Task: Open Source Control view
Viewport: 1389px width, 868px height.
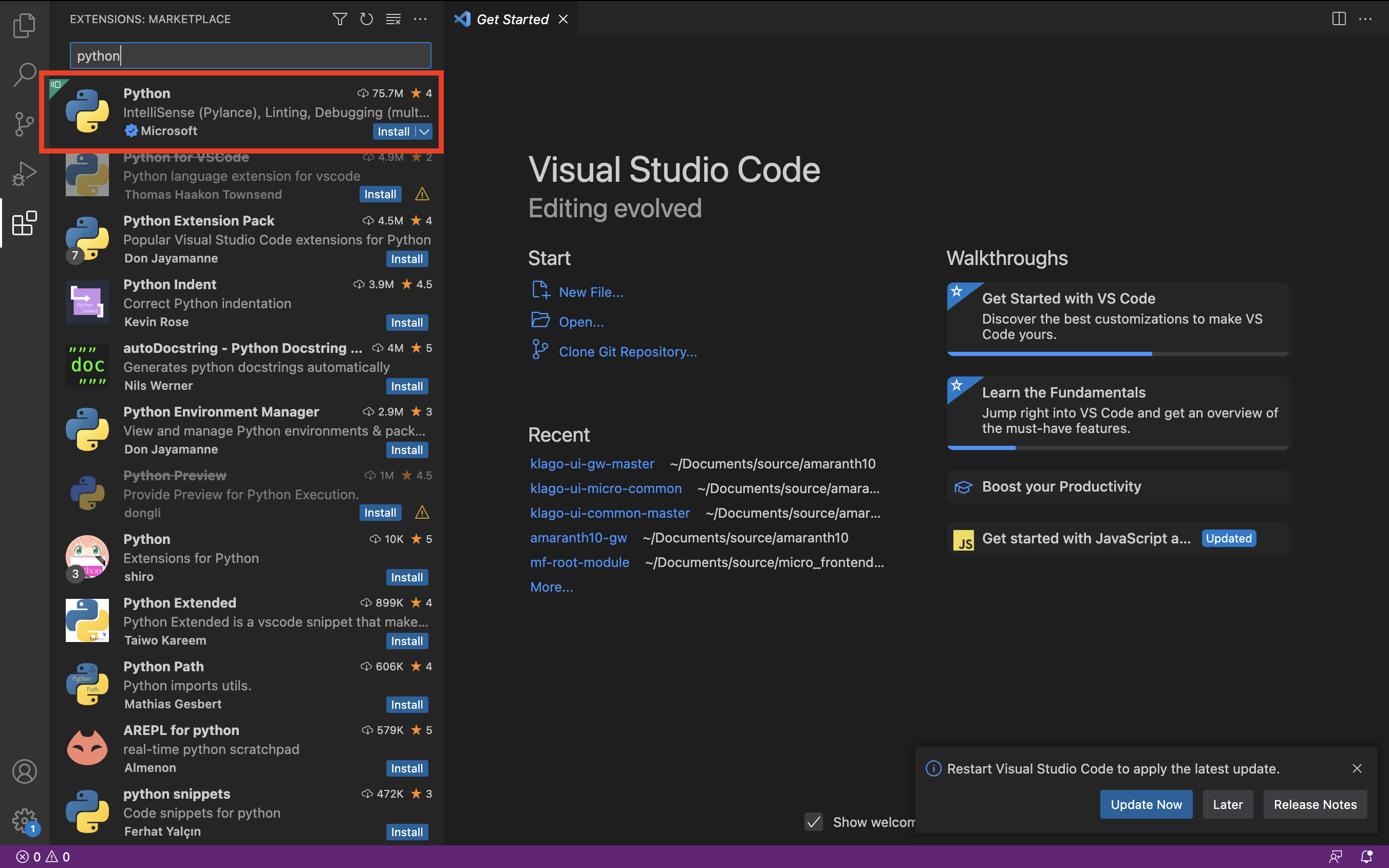Action: [24, 124]
